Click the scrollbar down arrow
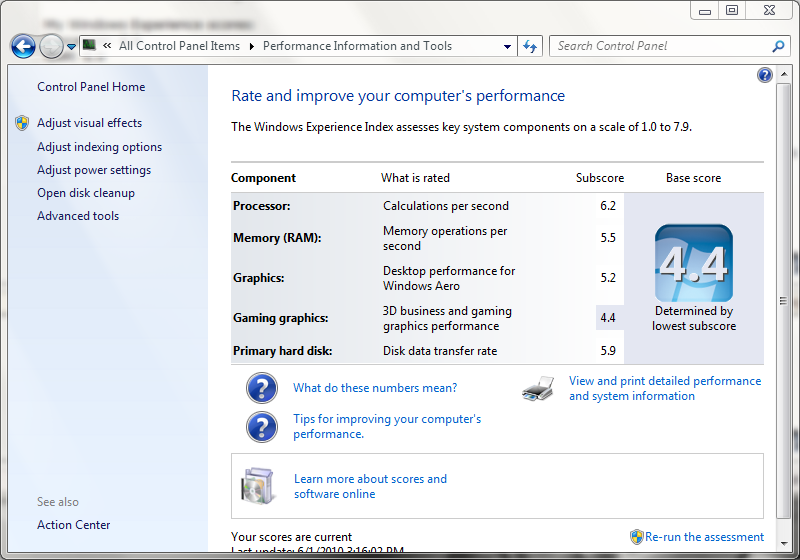Image resolution: width=800 pixels, height=560 pixels. click(784, 544)
